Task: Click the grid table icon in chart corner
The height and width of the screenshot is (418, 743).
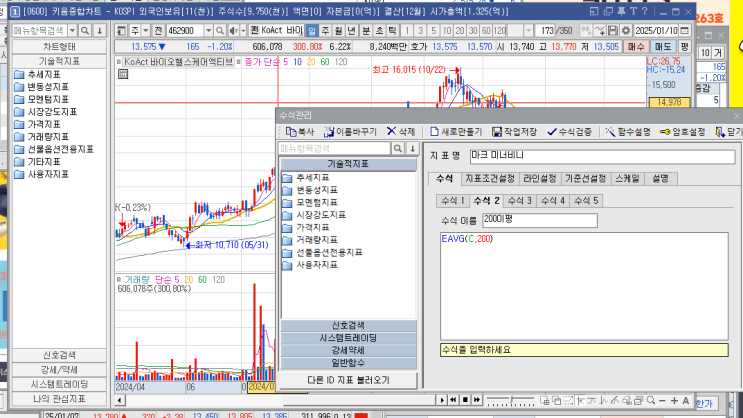Action: [x=123, y=74]
